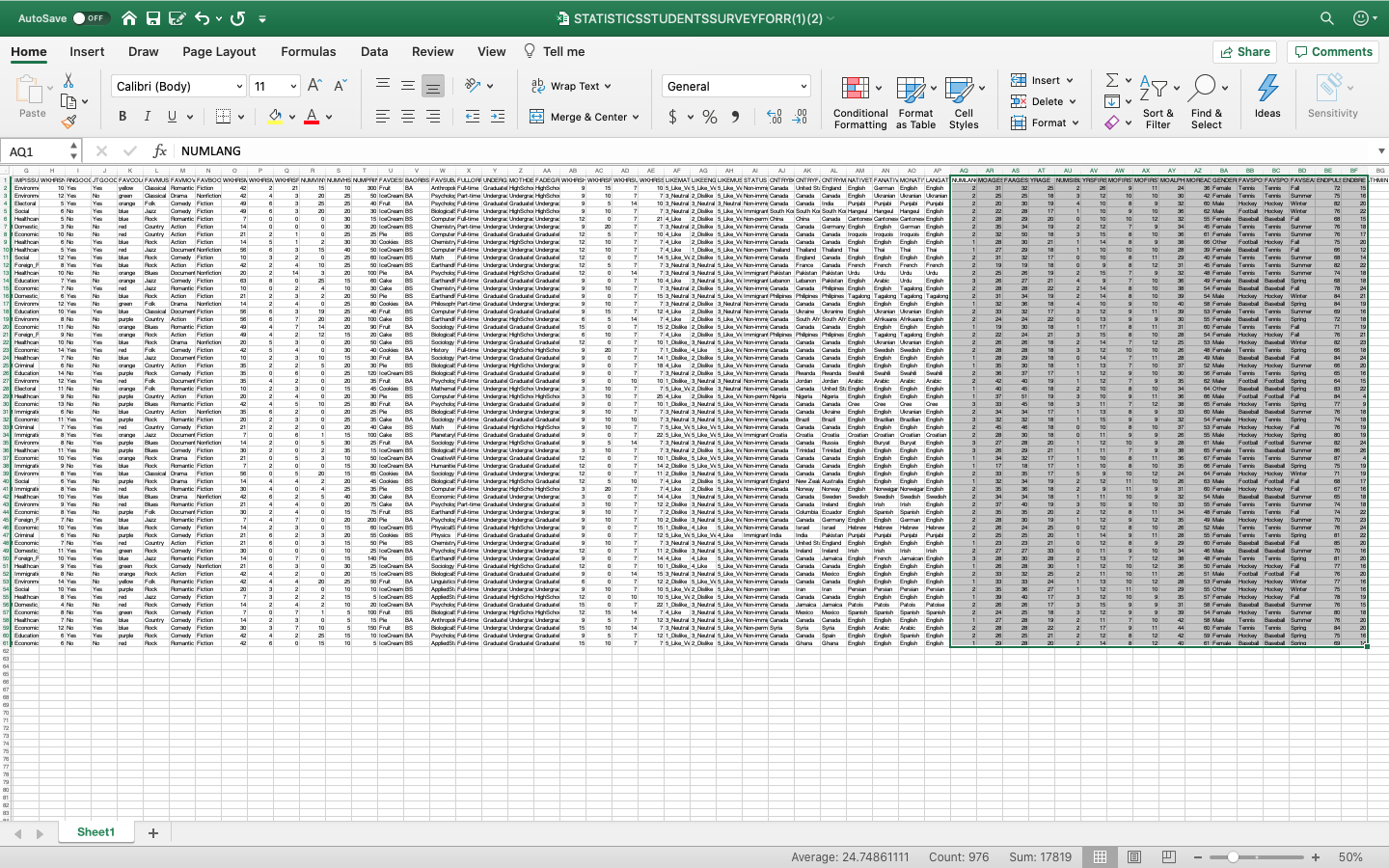This screenshot has height=868, width=1389.
Task: Open Find & Select
Action: pyautogui.click(x=1206, y=102)
